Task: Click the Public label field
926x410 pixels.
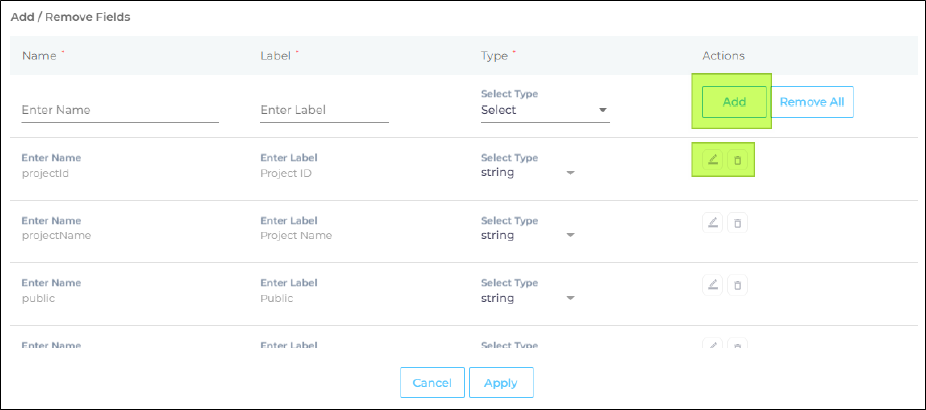Action: (277, 298)
